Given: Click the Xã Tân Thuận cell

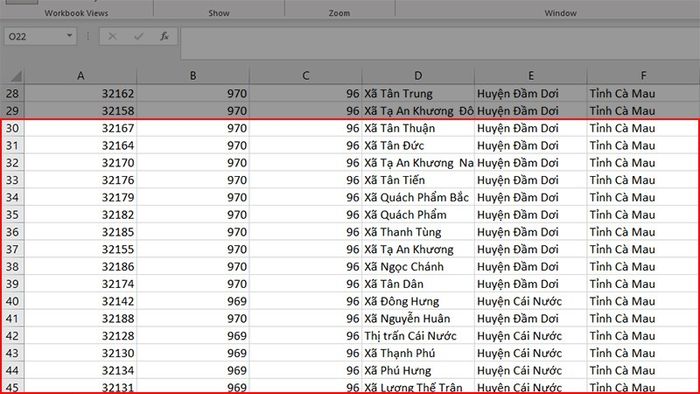Looking at the screenshot, I should [418, 128].
